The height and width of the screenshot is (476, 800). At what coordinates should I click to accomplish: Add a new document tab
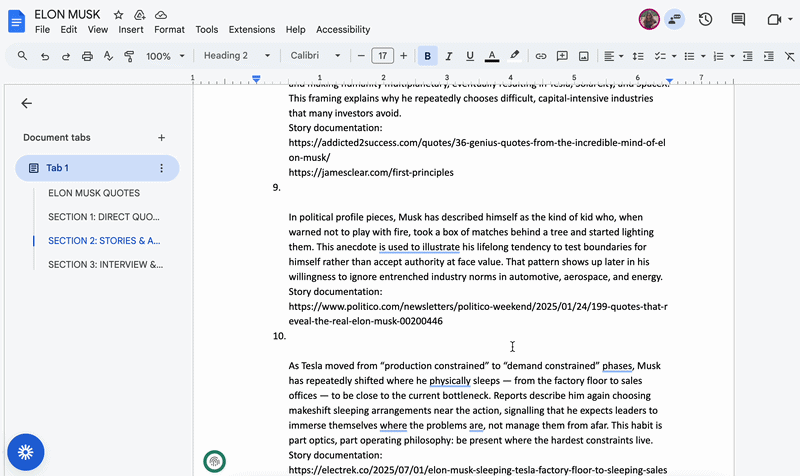point(161,138)
